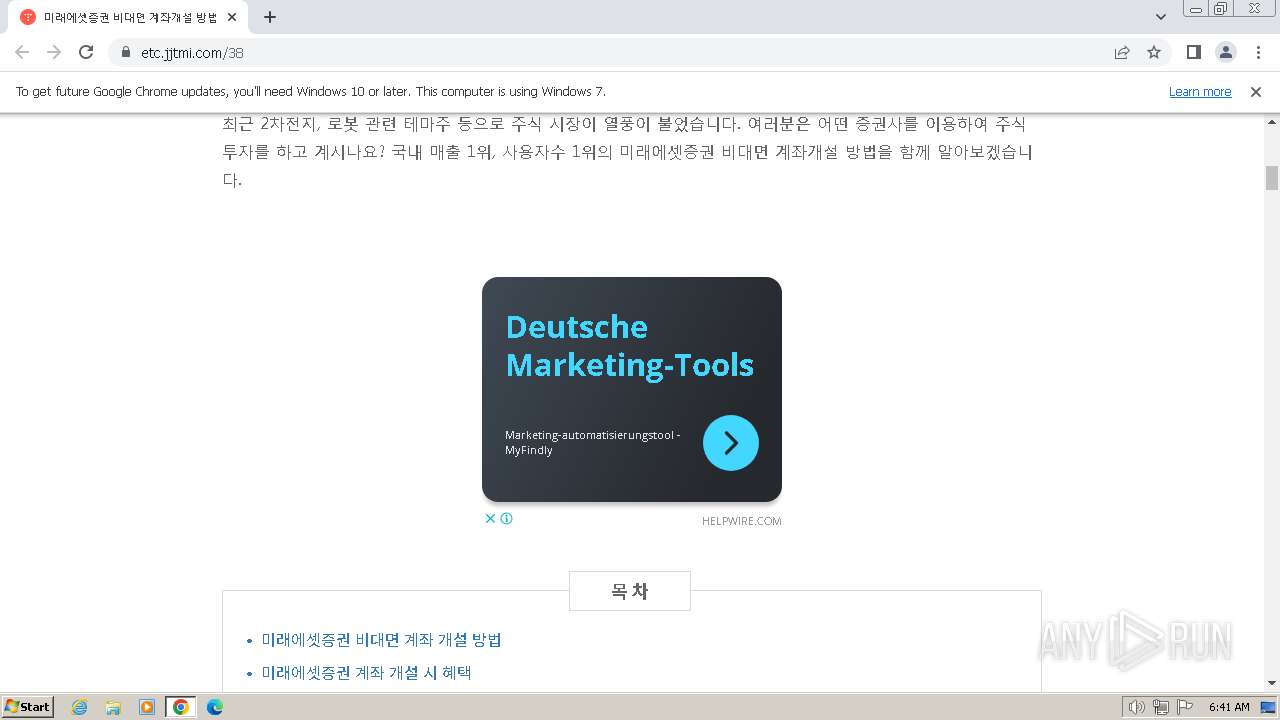
Task: View site security lock information
Action: tap(126, 52)
